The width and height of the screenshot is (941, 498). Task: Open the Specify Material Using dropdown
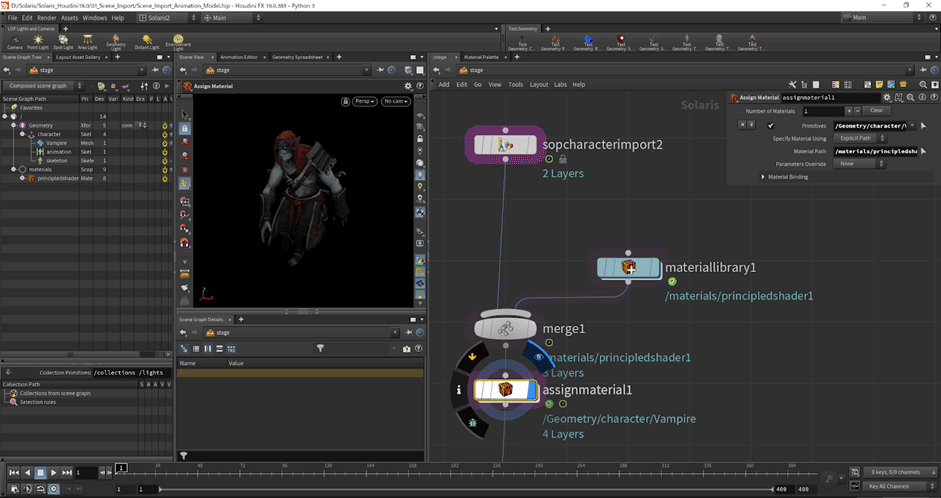pyautogui.click(x=858, y=138)
